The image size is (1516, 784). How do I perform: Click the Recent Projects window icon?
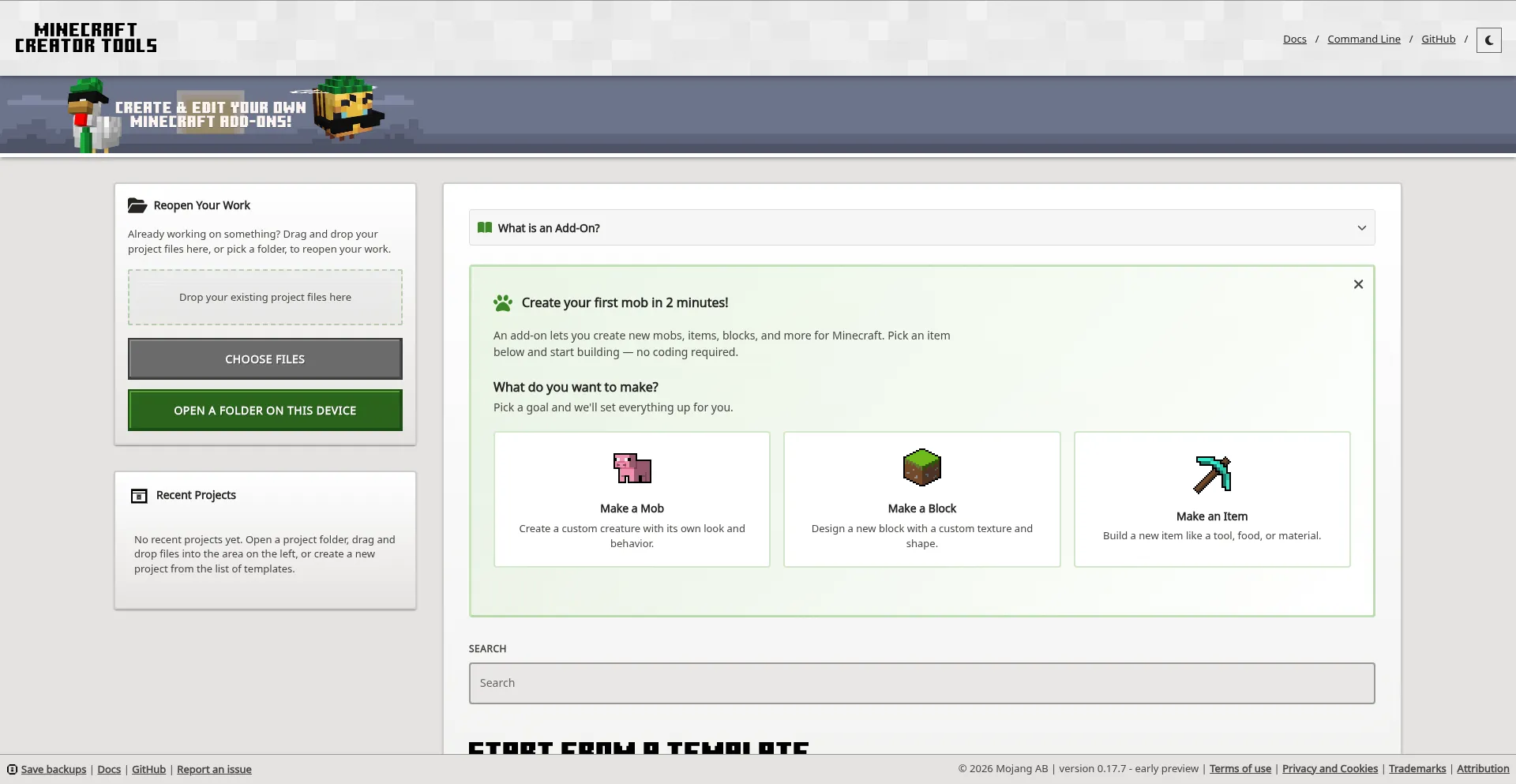click(x=139, y=496)
